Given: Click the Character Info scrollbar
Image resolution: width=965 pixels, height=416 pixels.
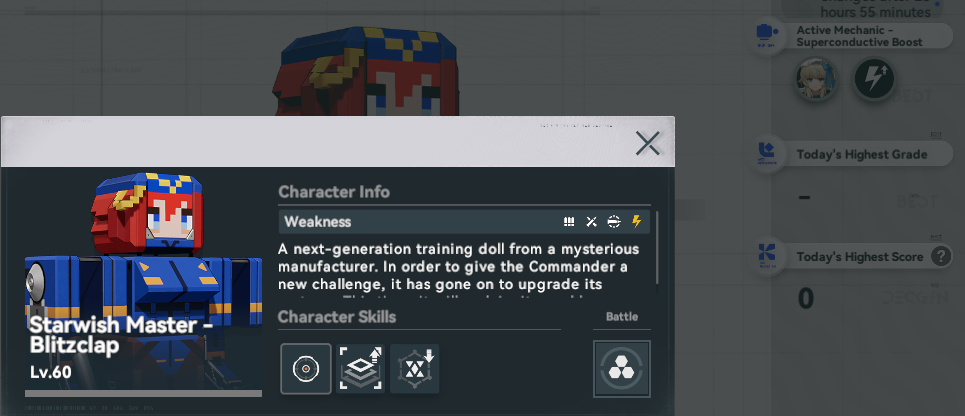Looking at the screenshot, I should pyautogui.click(x=657, y=252).
